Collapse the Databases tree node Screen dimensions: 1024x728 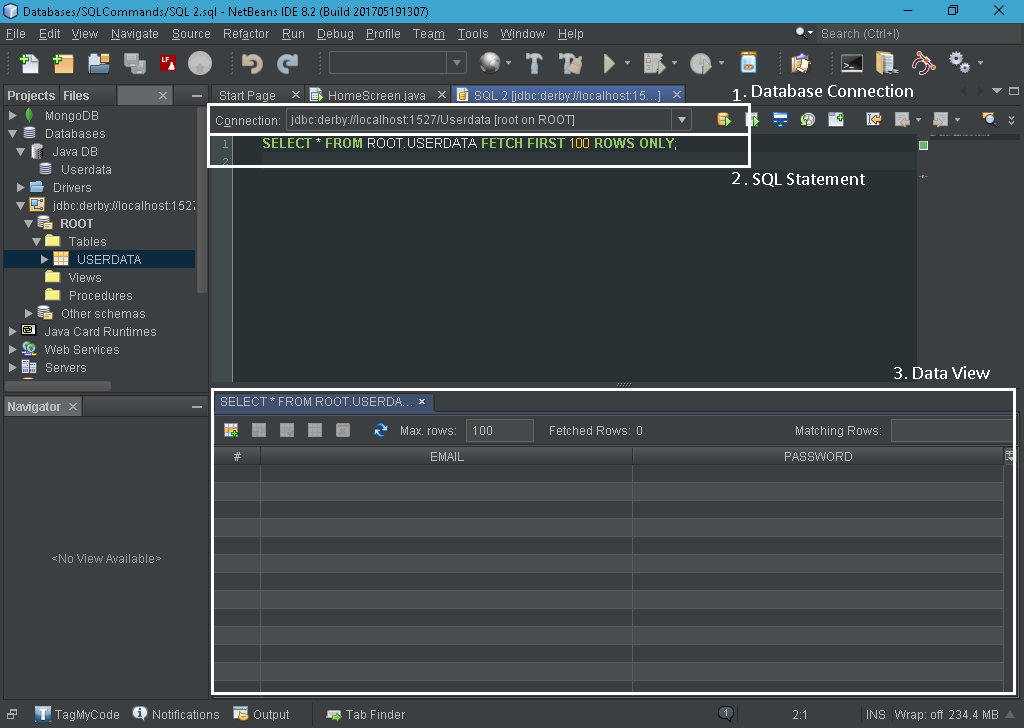(12, 133)
